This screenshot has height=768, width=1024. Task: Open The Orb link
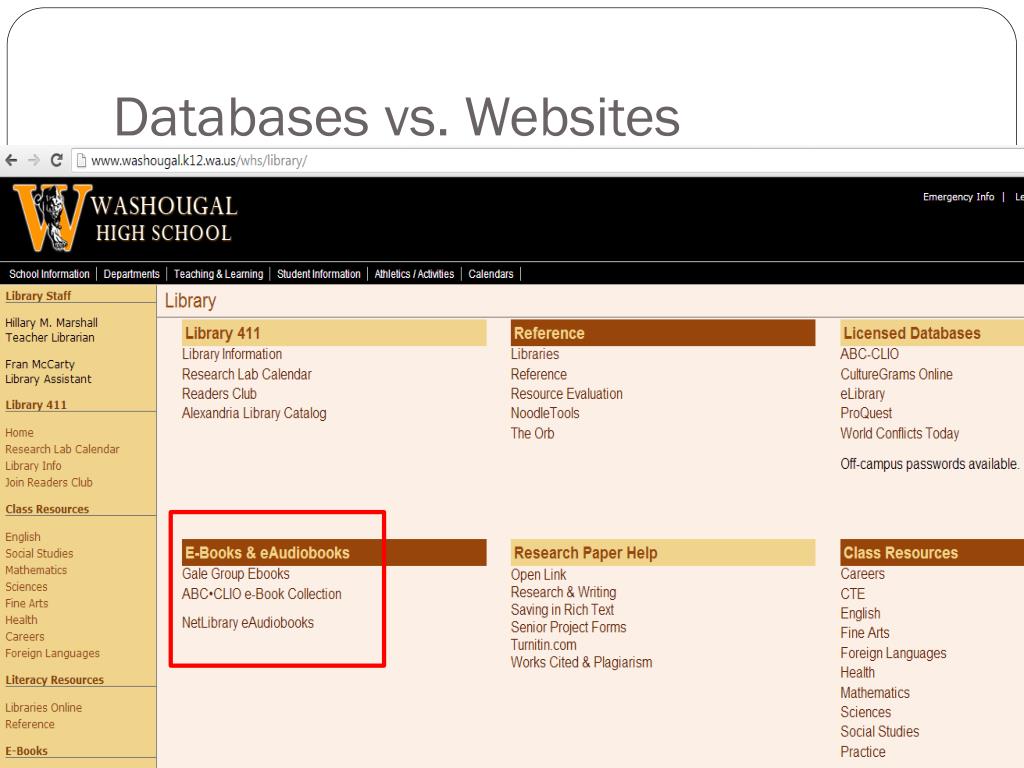pyautogui.click(x=532, y=433)
